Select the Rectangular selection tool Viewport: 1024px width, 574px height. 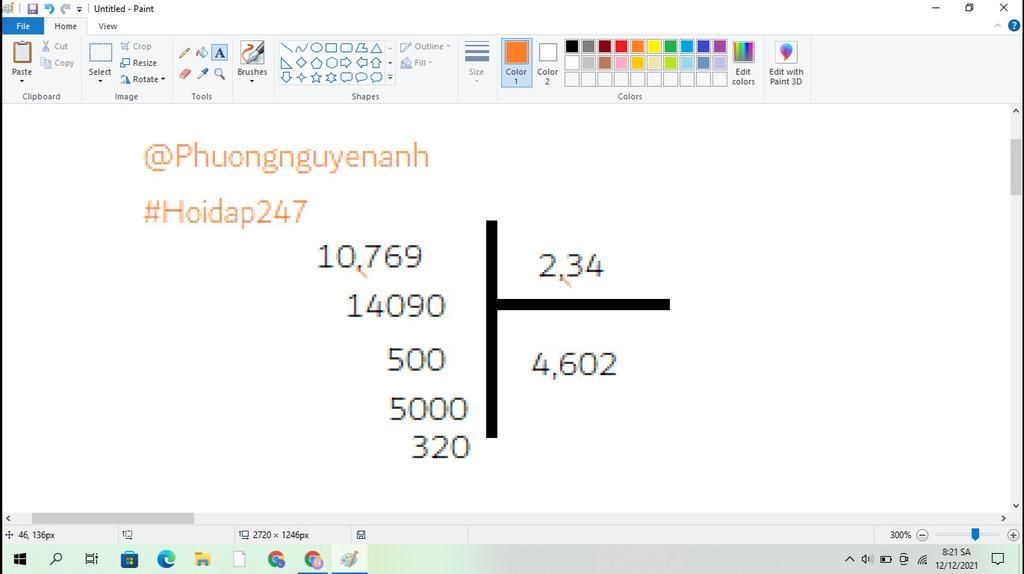point(100,52)
